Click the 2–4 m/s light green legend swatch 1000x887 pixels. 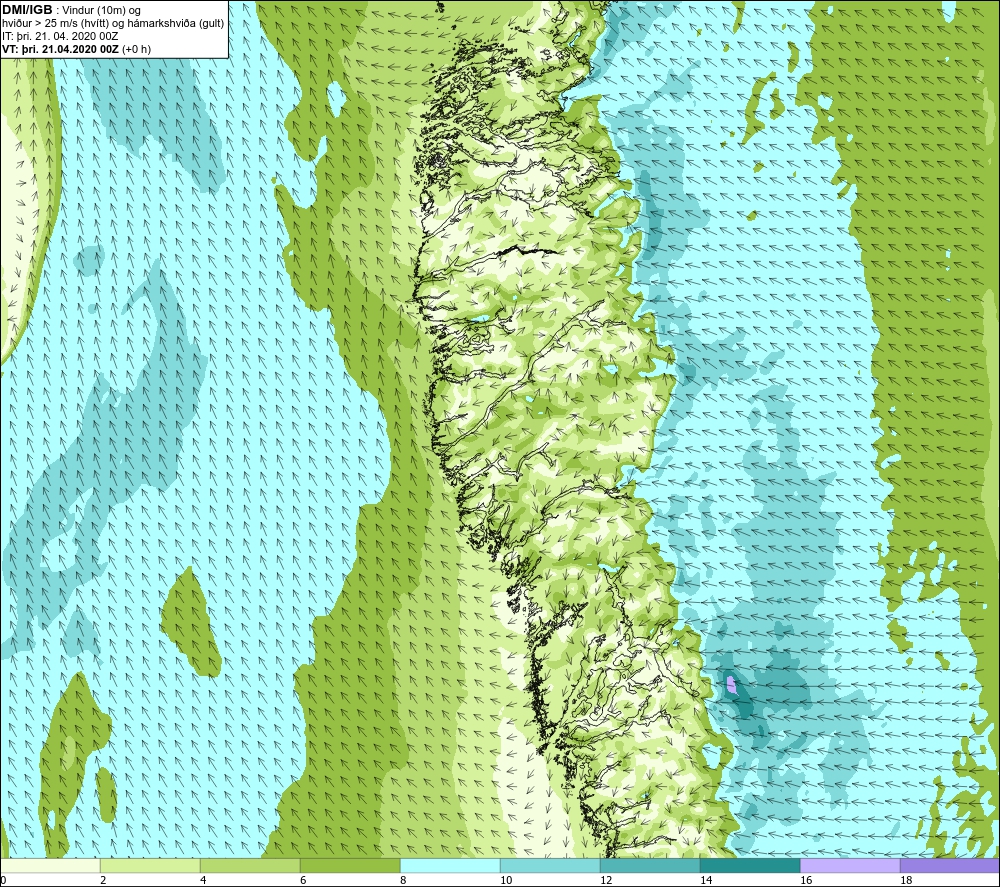pyautogui.click(x=150, y=865)
